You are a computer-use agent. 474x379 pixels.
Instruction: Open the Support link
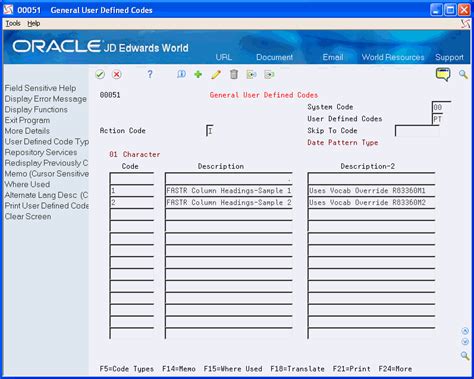pos(449,57)
